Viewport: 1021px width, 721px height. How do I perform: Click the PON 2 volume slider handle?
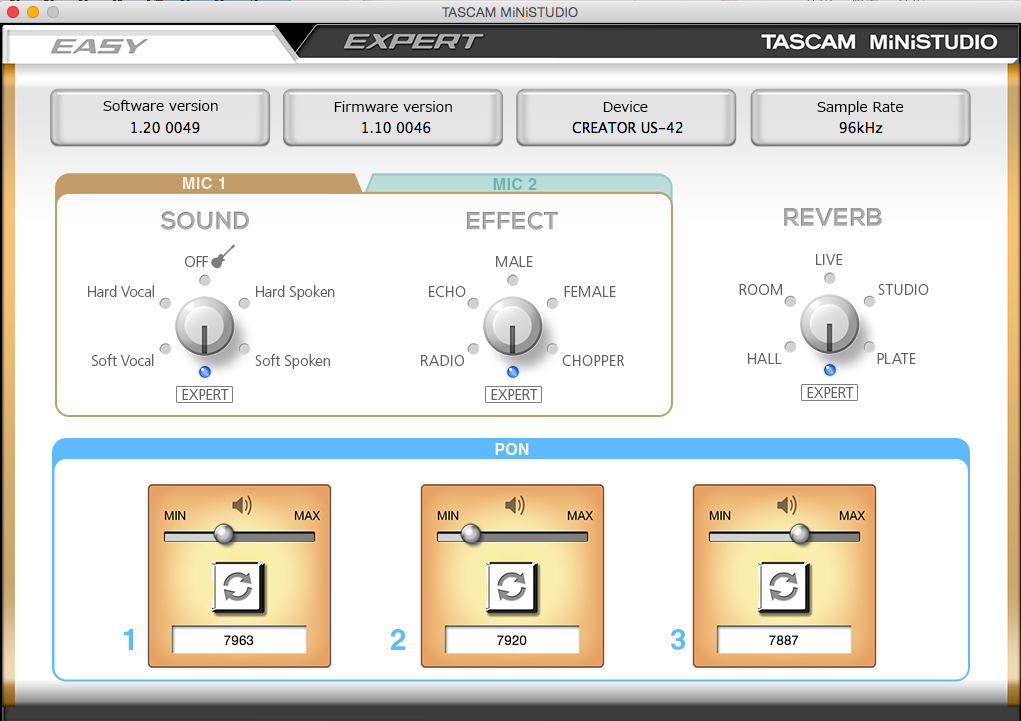(x=470, y=535)
